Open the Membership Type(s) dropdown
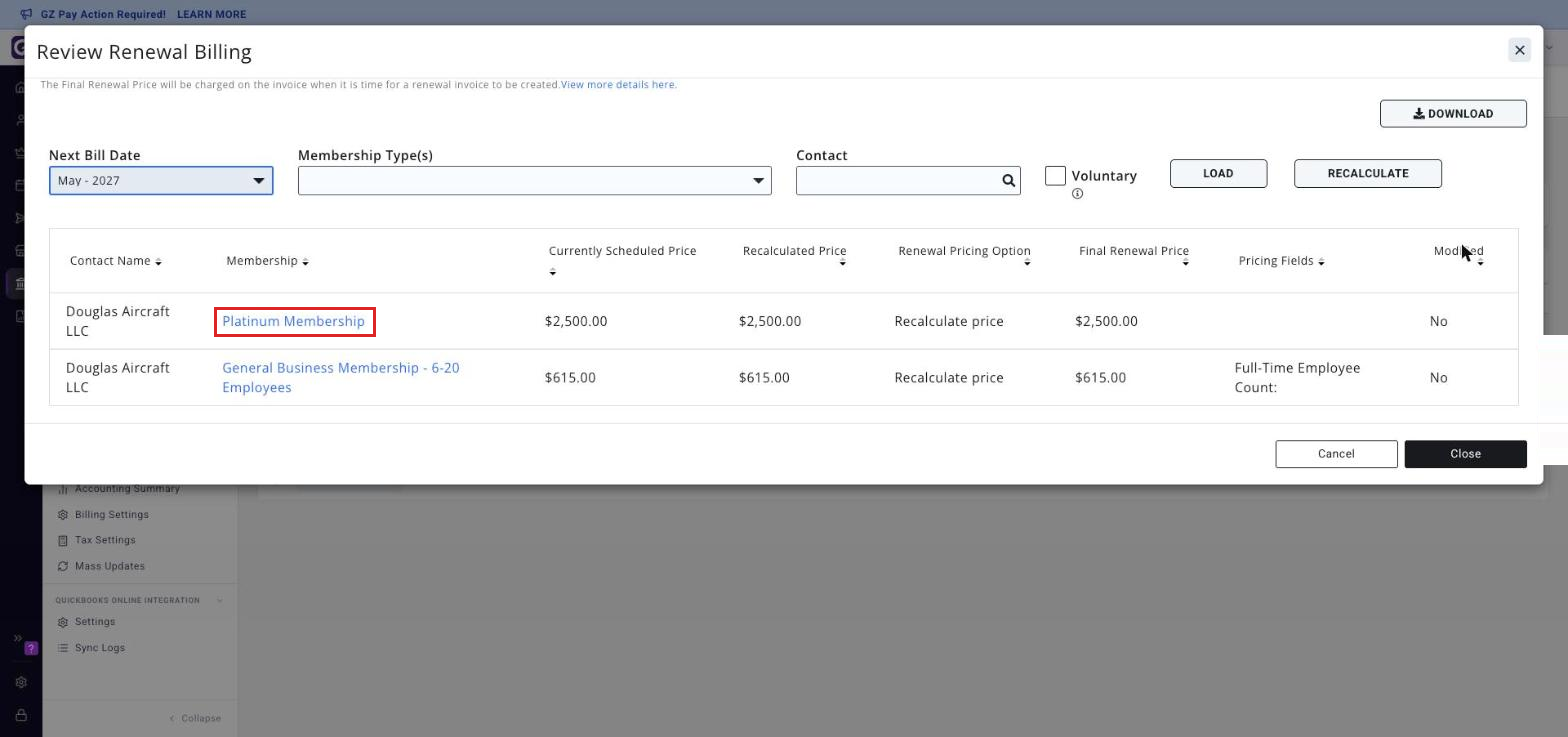Viewport: 1568px width, 737px height. [x=535, y=181]
